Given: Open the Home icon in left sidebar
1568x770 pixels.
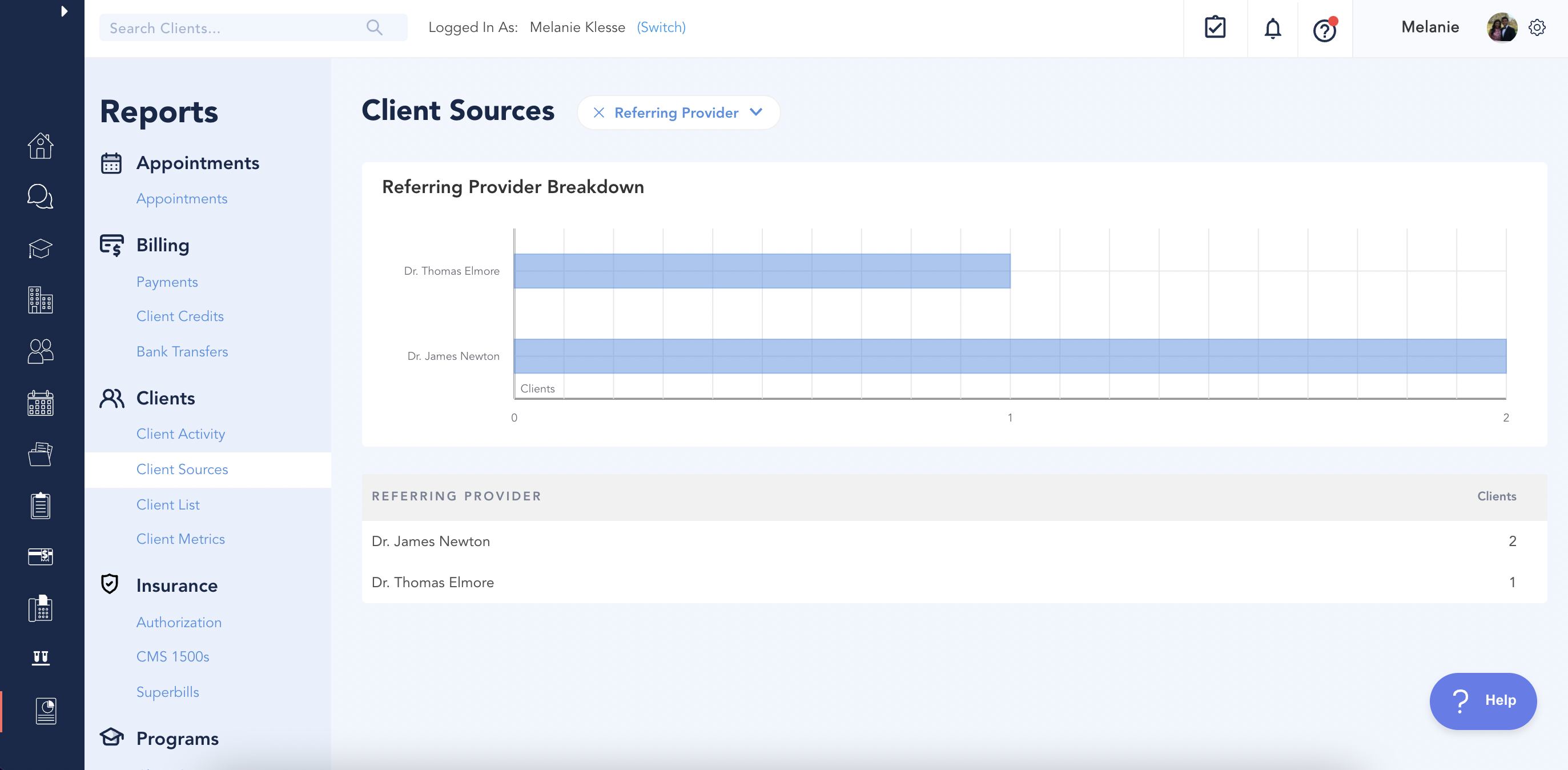Looking at the screenshot, I should point(40,146).
